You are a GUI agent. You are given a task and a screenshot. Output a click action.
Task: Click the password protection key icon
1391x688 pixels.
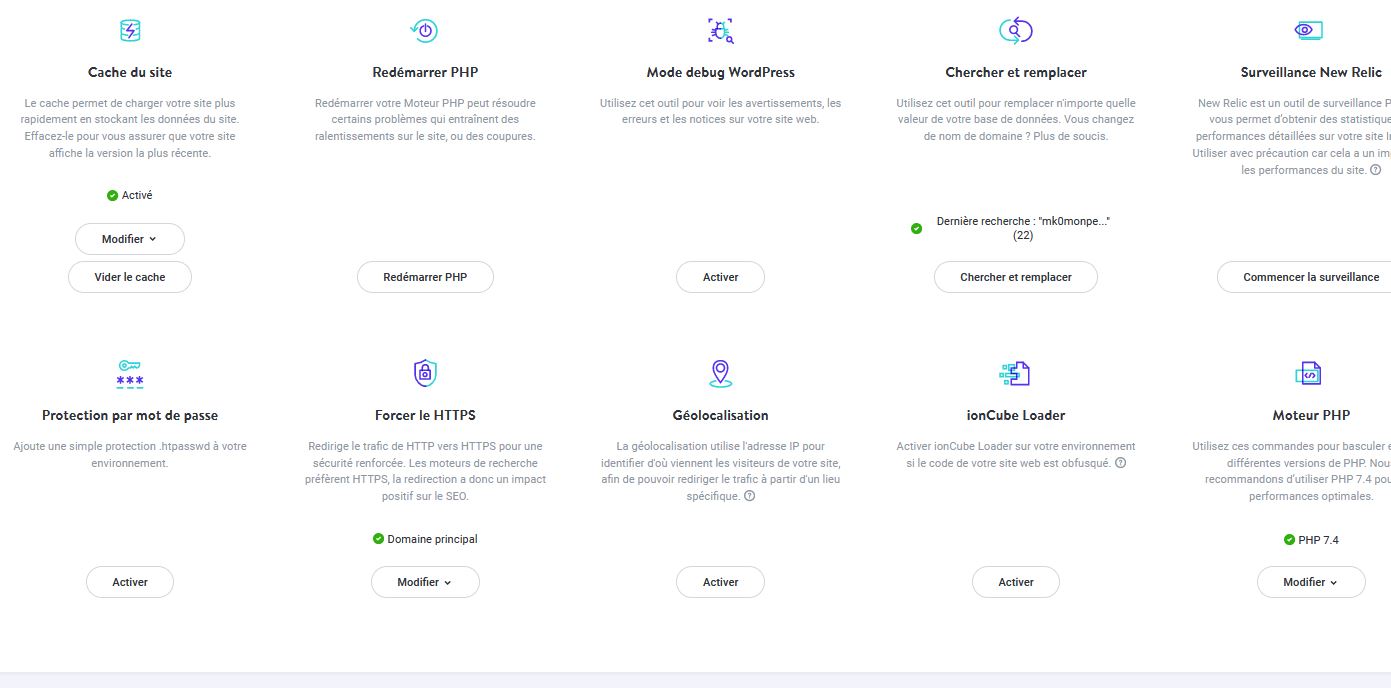(130, 373)
